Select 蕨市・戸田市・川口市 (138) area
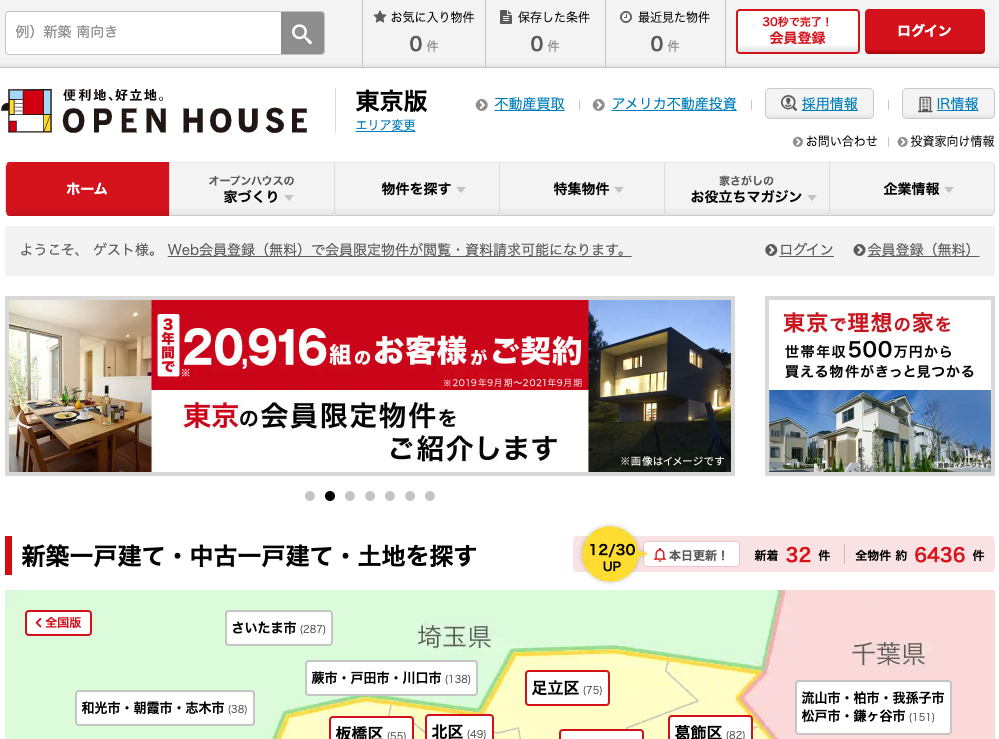This screenshot has height=739, width=999. [391, 678]
